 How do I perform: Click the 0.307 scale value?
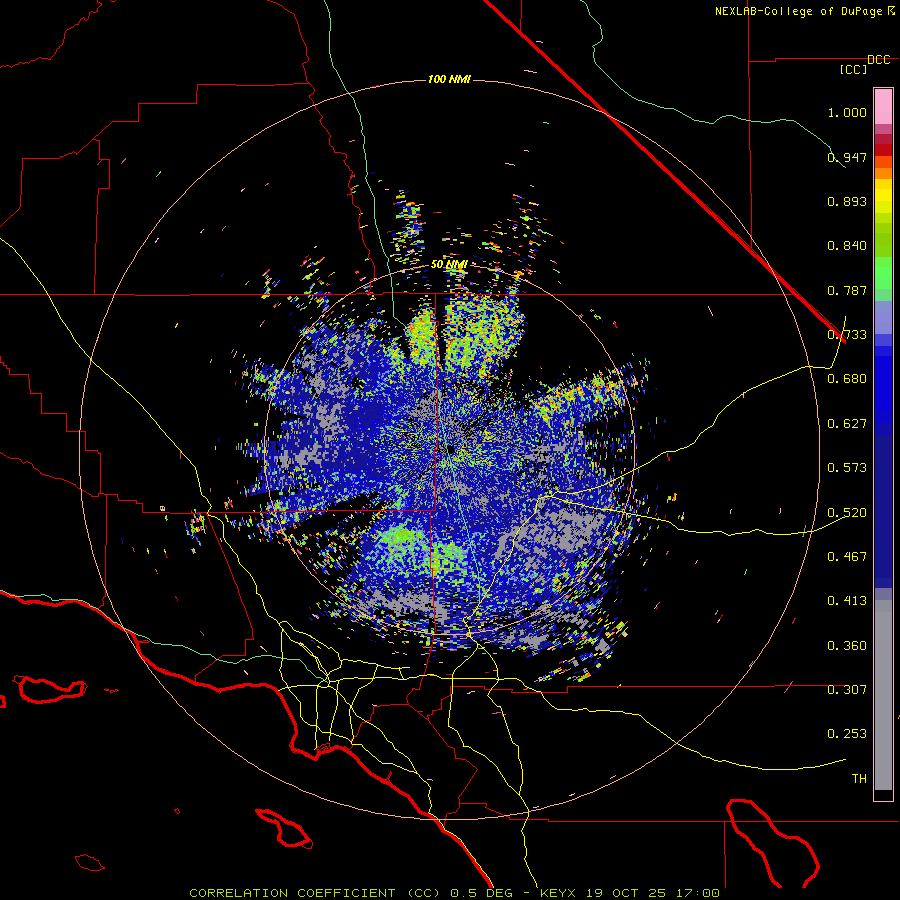click(x=847, y=690)
